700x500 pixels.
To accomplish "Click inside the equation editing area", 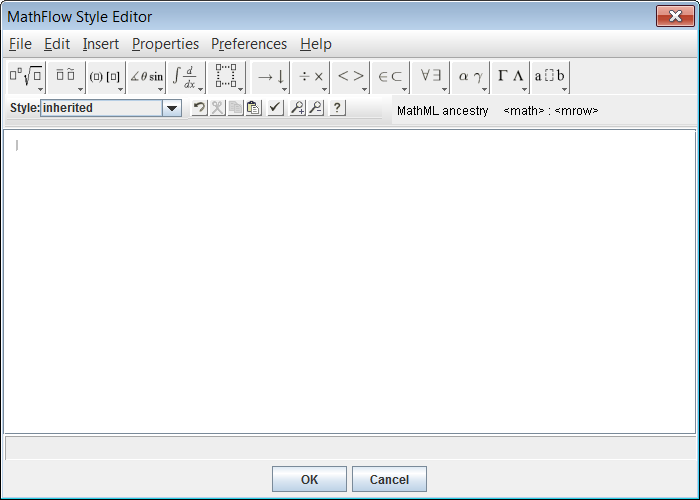I will point(350,280).
